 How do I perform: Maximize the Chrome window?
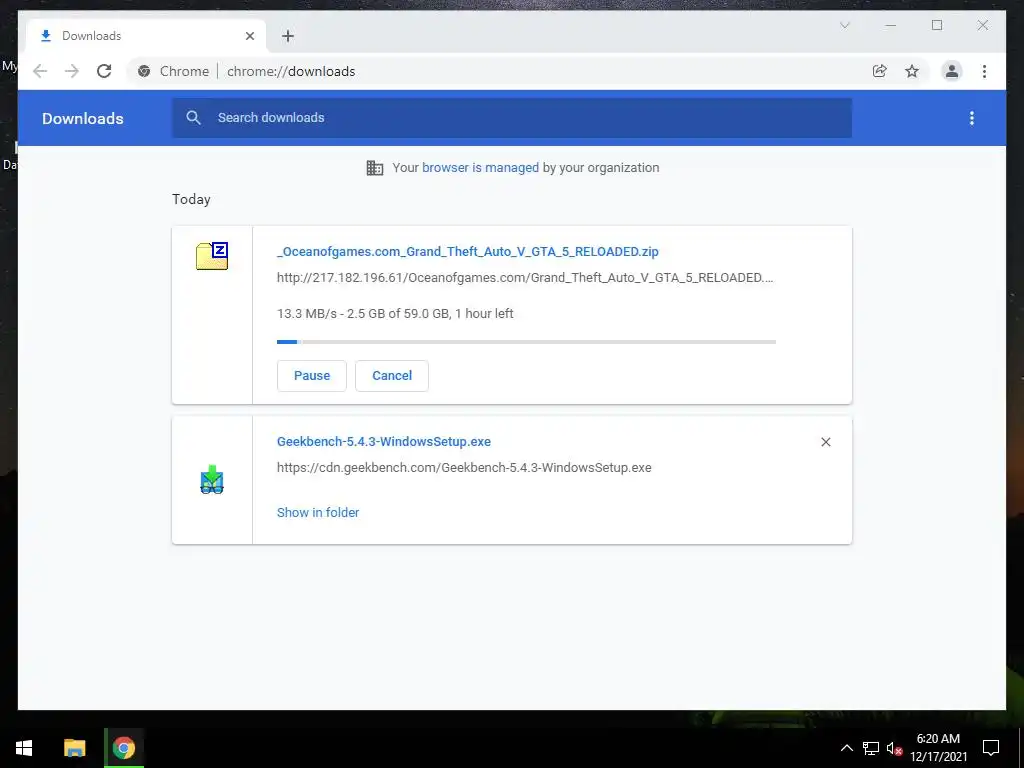click(x=937, y=25)
